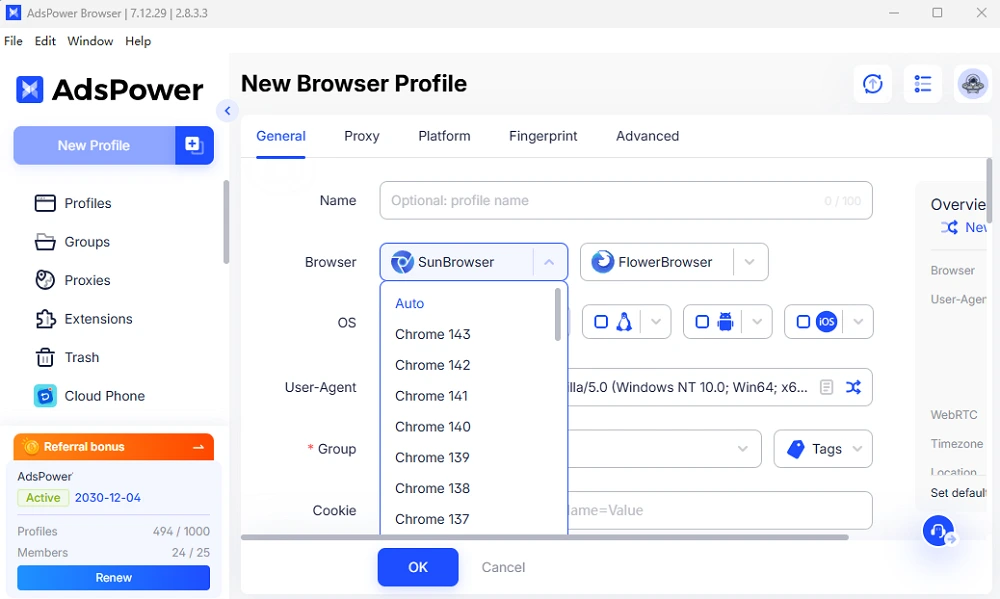
Task: Randomize the User-Agent with shuffle icon
Action: pyautogui.click(x=853, y=387)
